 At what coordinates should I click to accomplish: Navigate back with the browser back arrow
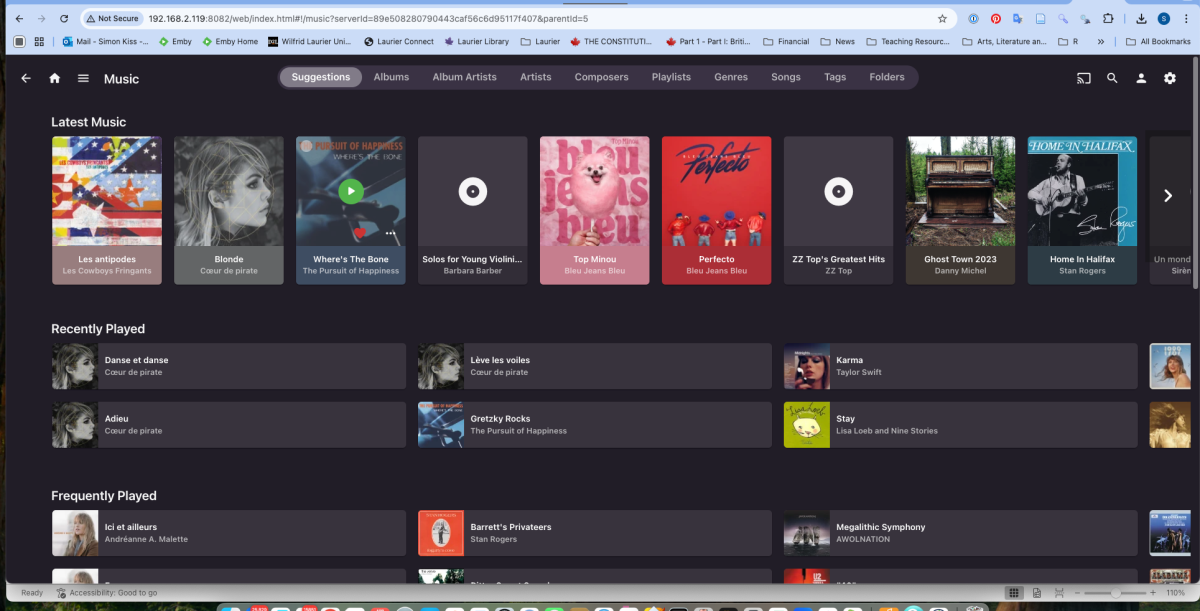(x=18, y=19)
